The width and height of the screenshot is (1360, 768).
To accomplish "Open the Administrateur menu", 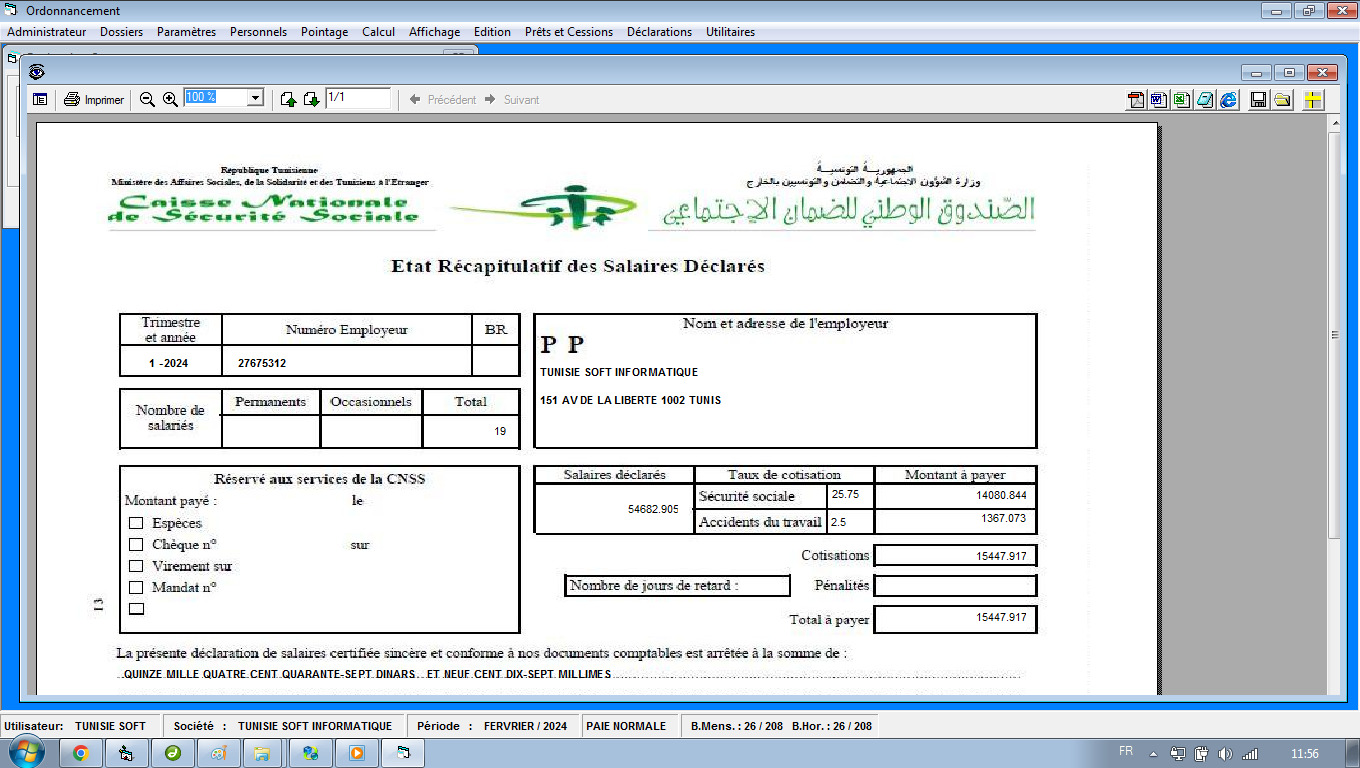I will pos(47,32).
